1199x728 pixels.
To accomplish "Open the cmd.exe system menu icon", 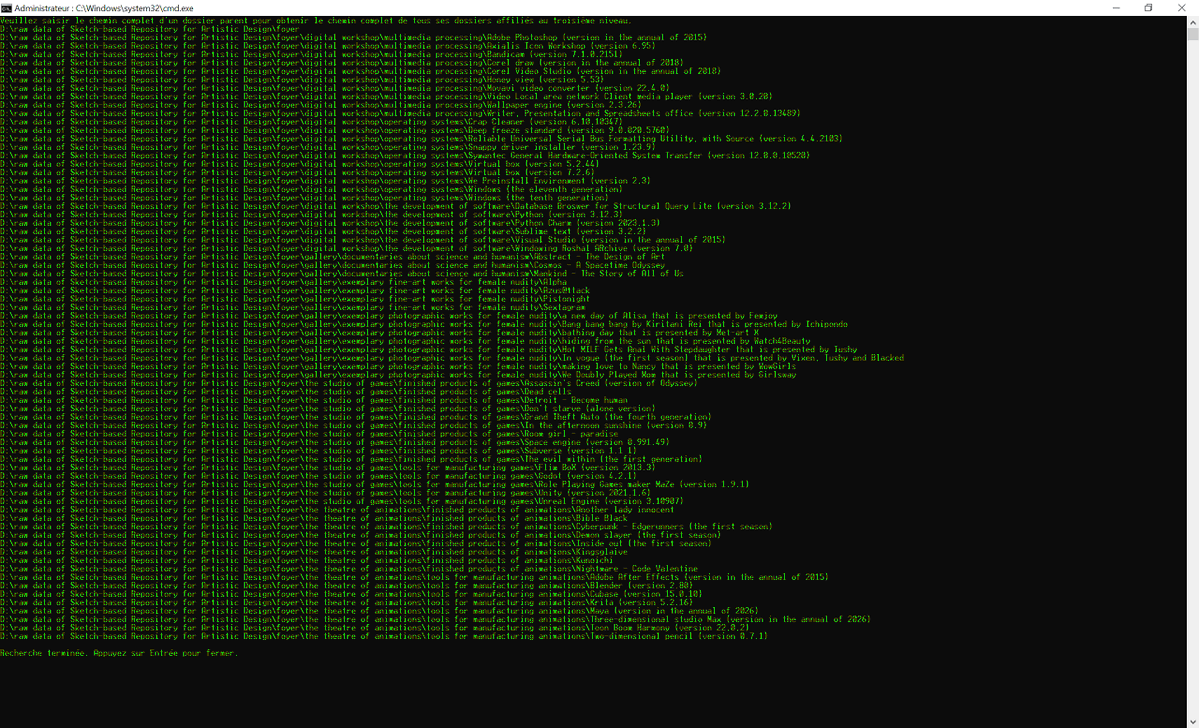I will [6, 8].
